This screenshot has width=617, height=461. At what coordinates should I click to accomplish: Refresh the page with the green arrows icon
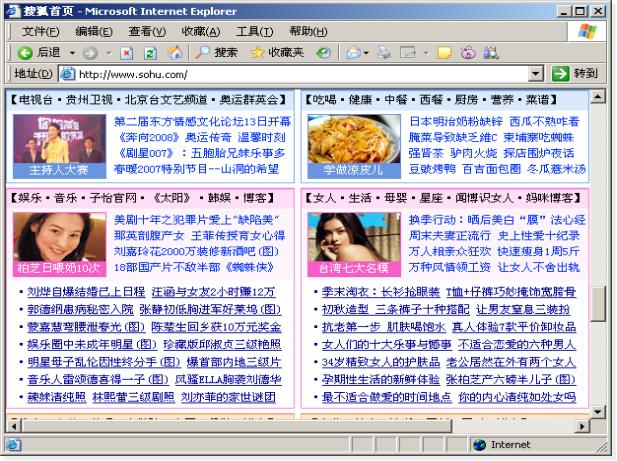pyautogui.click(x=150, y=53)
